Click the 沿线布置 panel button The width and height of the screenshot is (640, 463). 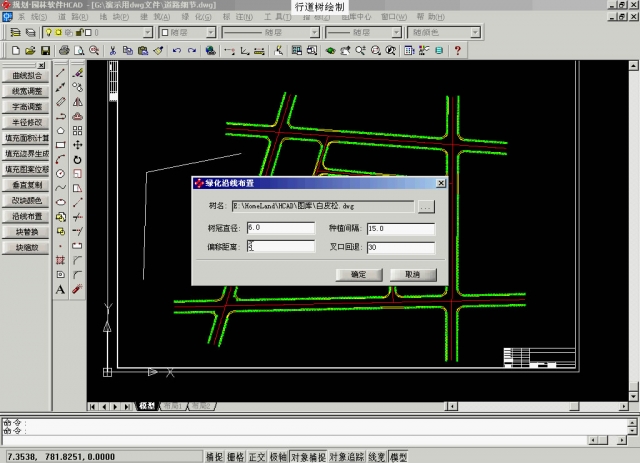tap(27, 216)
